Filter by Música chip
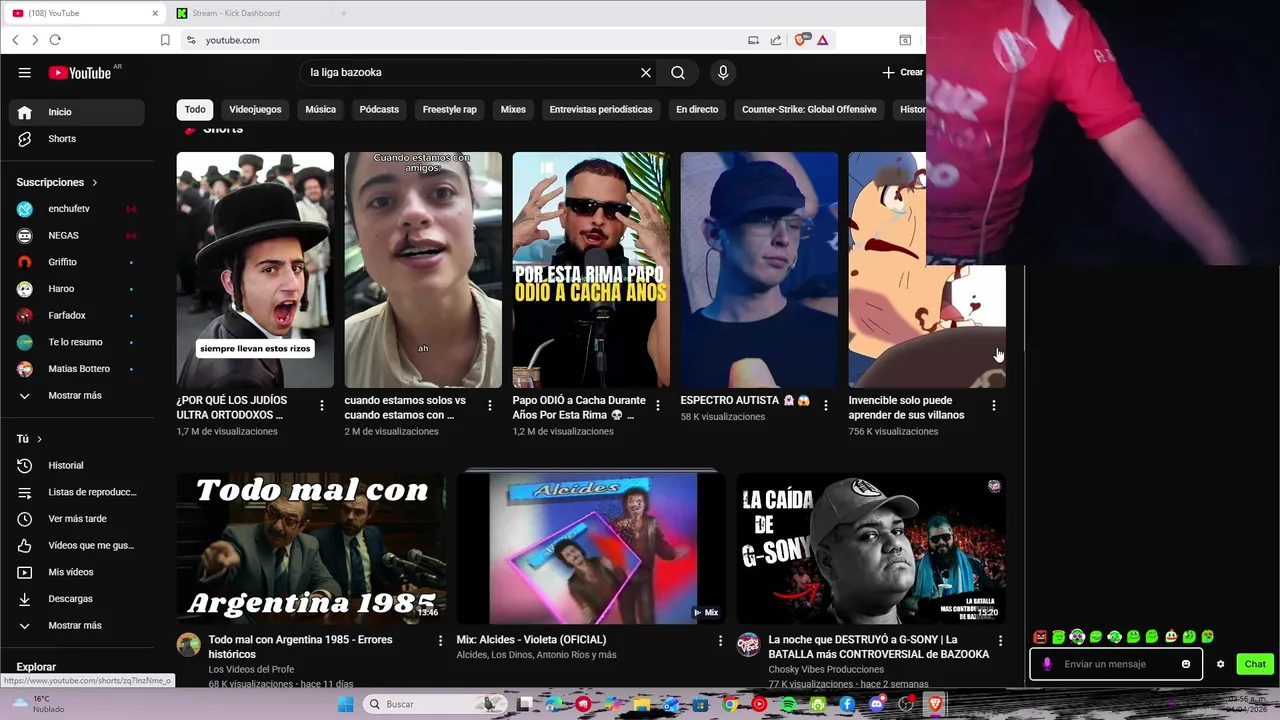This screenshot has width=1280, height=720. pos(320,109)
